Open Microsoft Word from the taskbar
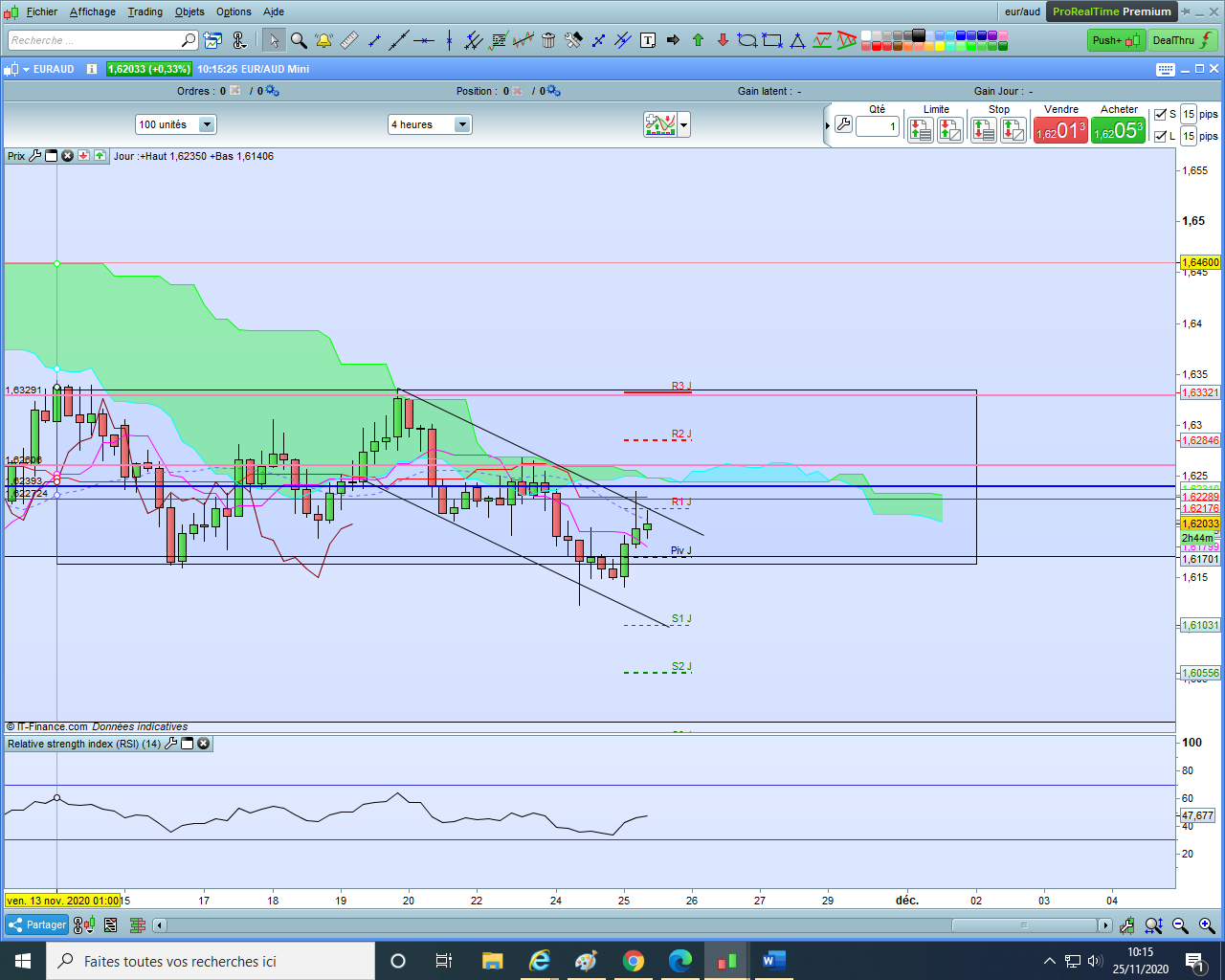Image resolution: width=1225 pixels, height=980 pixels. click(x=773, y=961)
